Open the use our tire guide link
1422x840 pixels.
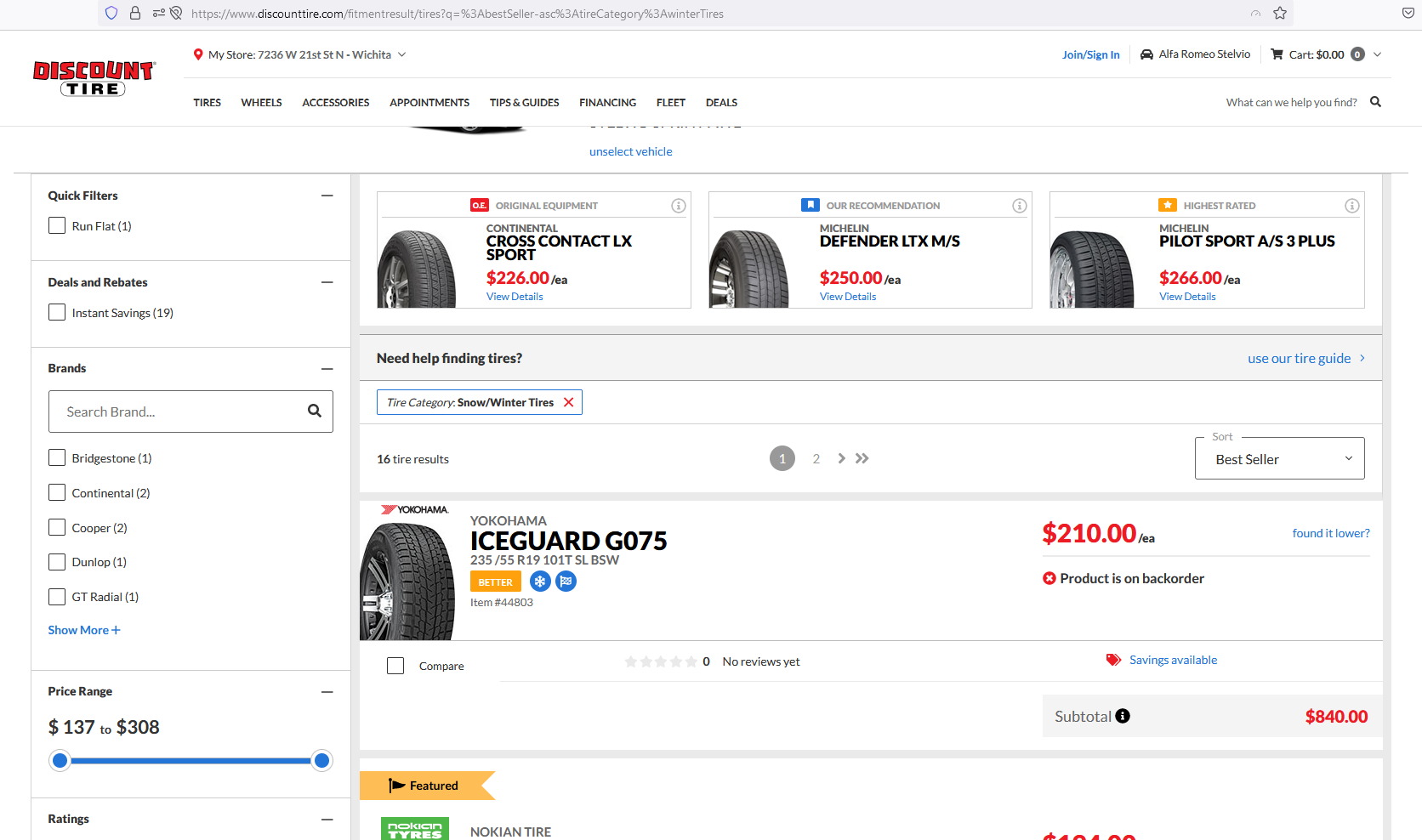[x=1300, y=358]
